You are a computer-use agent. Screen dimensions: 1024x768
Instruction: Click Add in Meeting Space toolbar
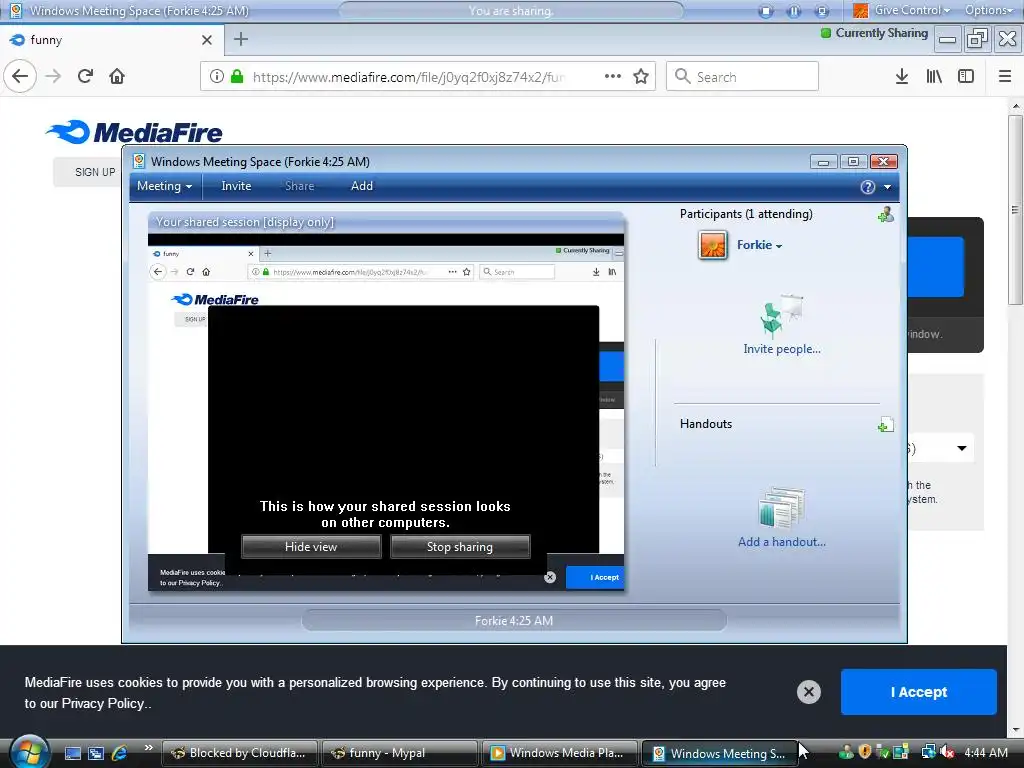(362, 186)
